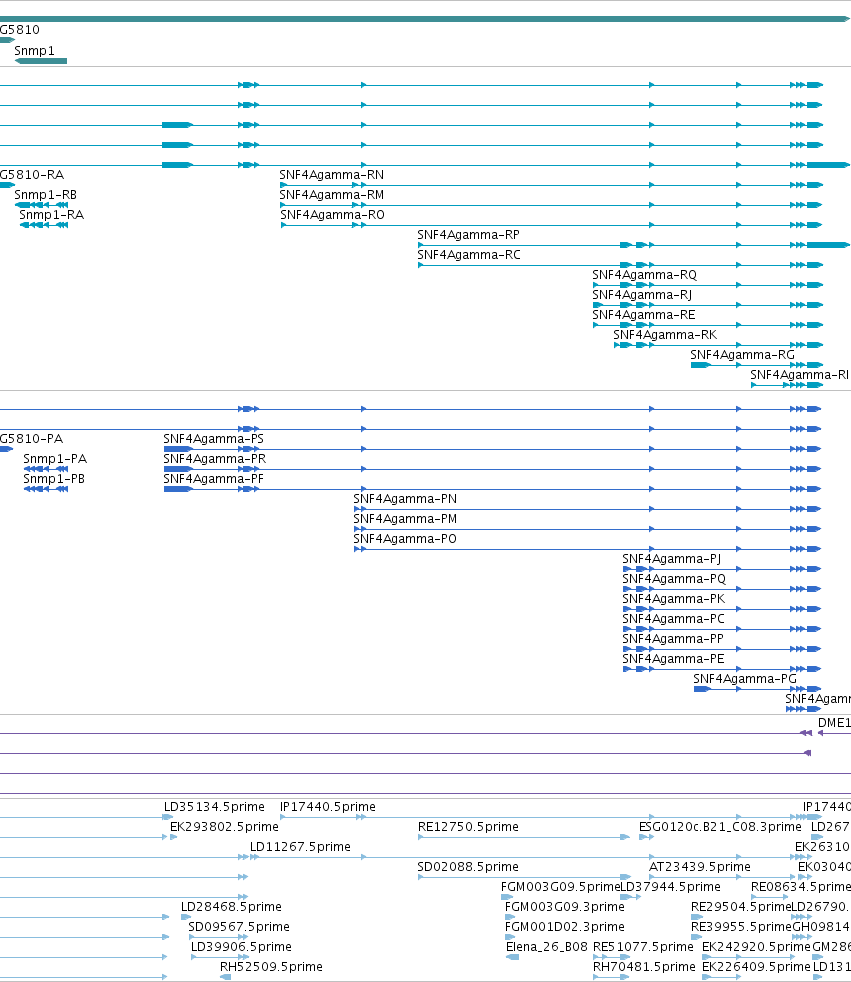This screenshot has width=851, height=982.
Task: Click EST LD11267.5prime label
Action: pos(301,847)
